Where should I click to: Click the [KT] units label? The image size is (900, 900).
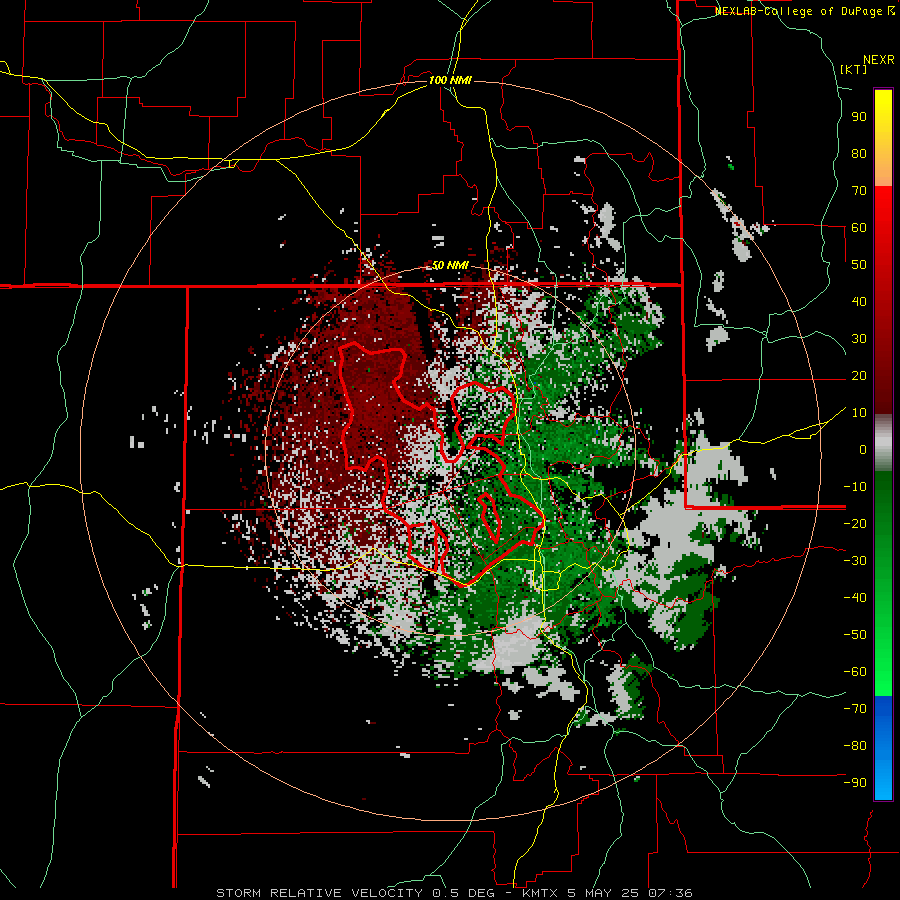pyautogui.click(x=853, y=69)
